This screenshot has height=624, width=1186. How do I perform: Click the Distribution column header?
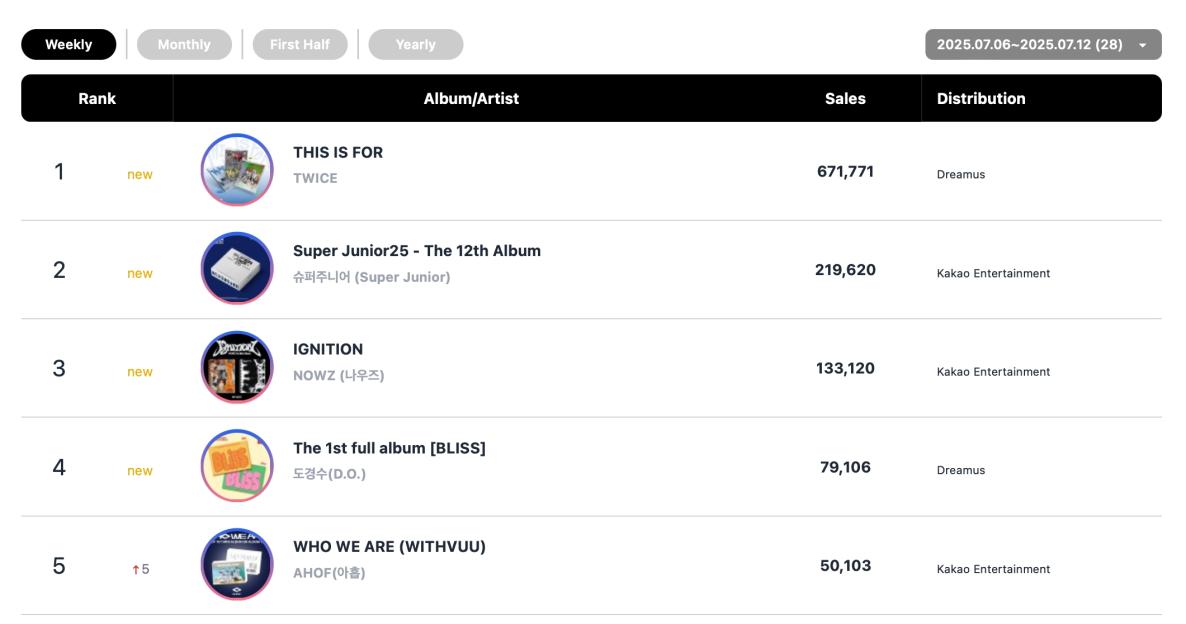tap(981, 98)
